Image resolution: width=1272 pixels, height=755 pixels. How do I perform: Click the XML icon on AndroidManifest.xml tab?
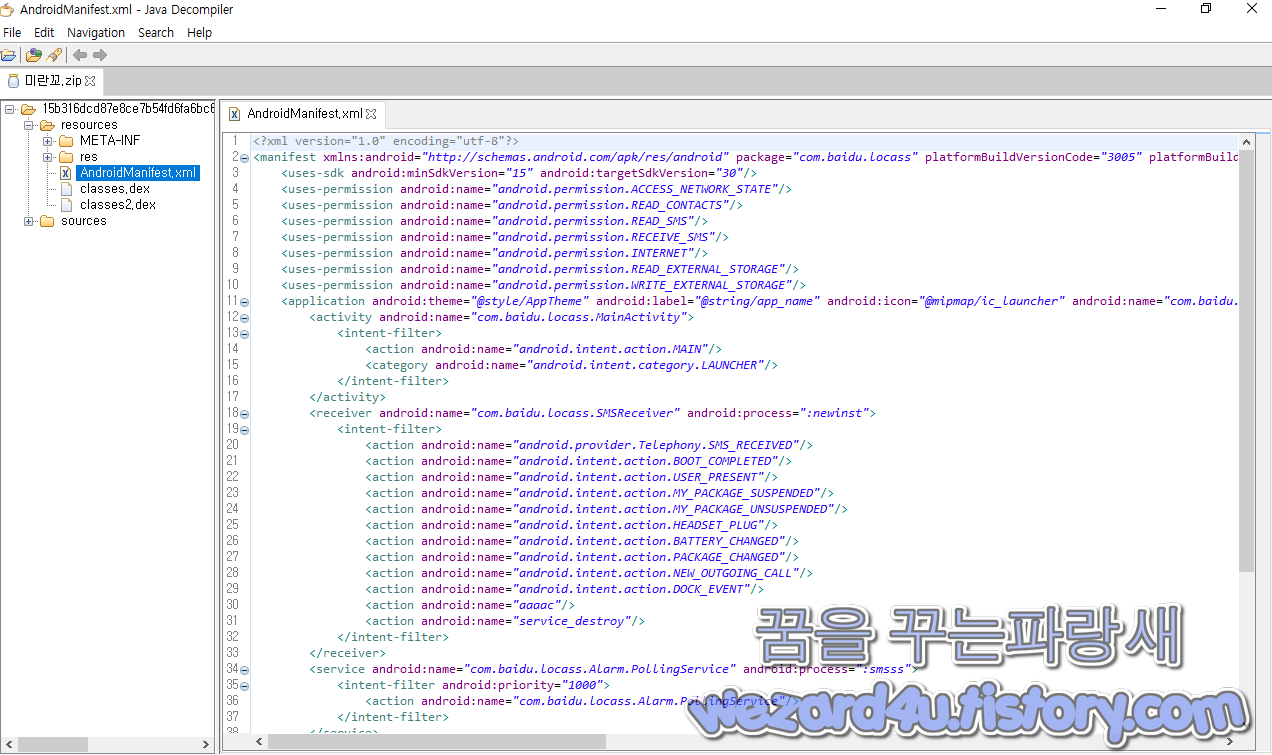click(235, 114)
